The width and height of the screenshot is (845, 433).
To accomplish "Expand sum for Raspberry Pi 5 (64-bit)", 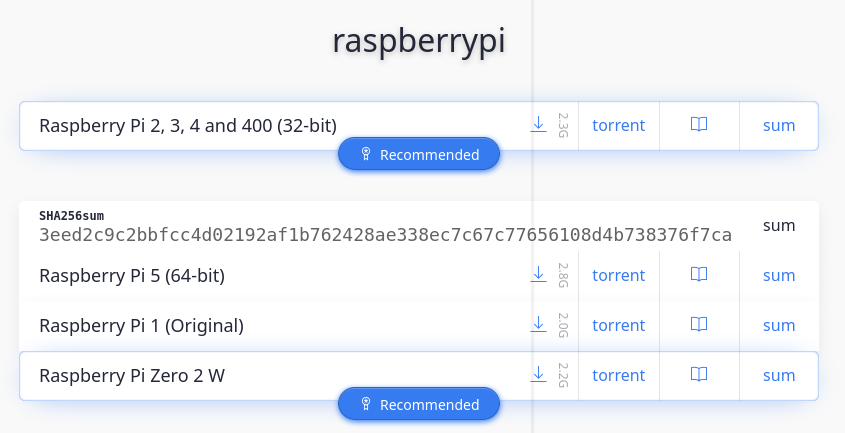I will coord(779,276).
